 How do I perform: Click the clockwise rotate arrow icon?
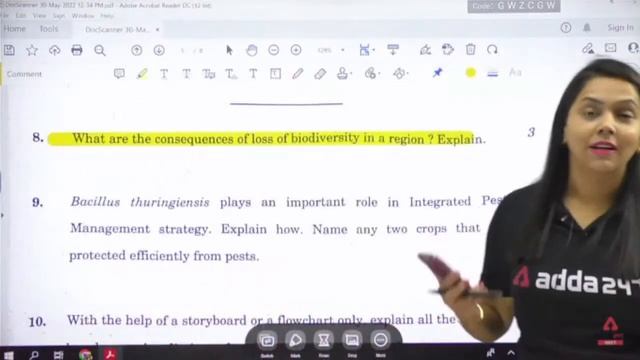[492, 49]
